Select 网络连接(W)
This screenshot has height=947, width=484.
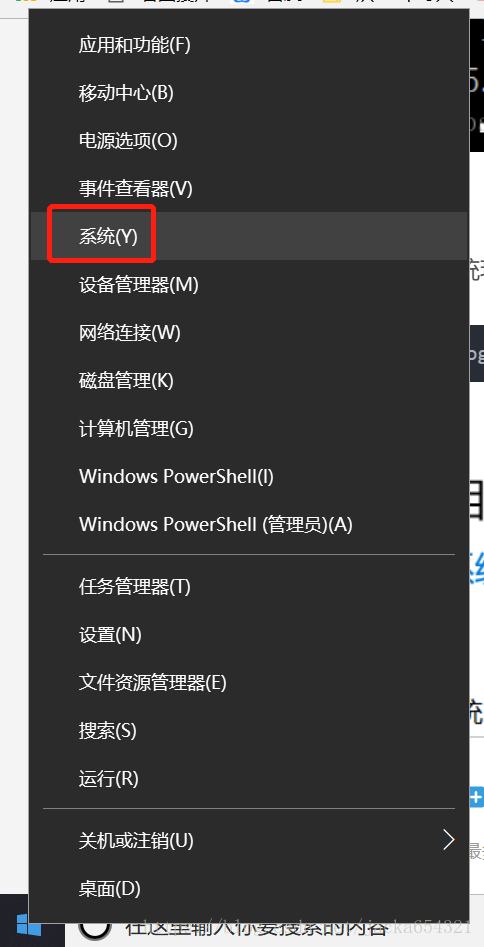[x=249, y=333]
